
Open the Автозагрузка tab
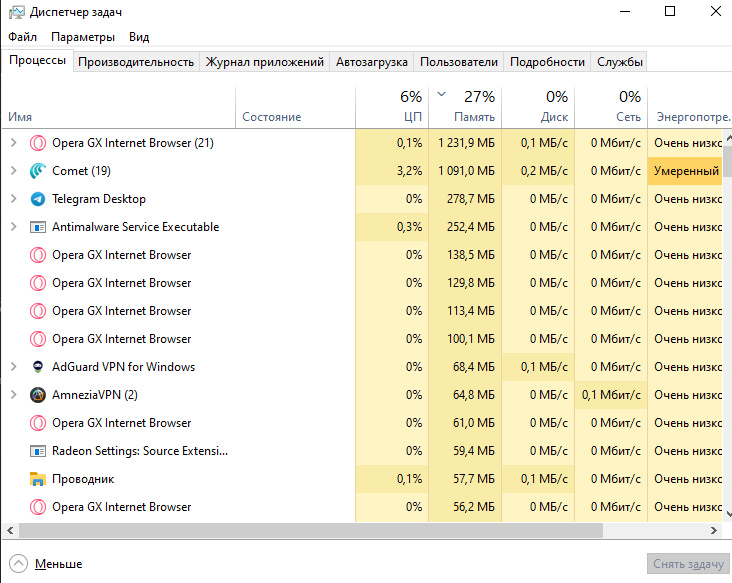pos(372,62)
